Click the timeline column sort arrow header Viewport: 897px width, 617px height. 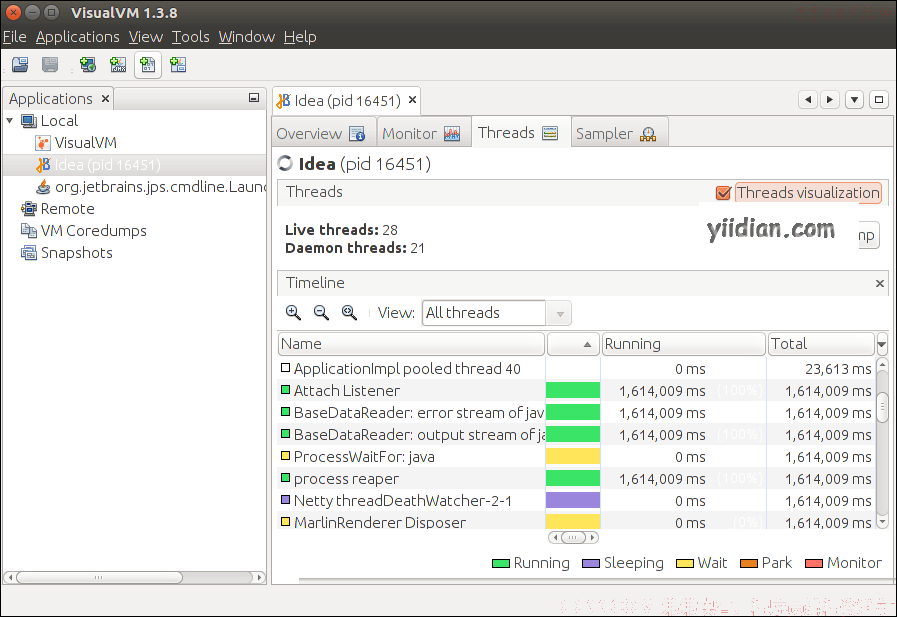point(573,344)
